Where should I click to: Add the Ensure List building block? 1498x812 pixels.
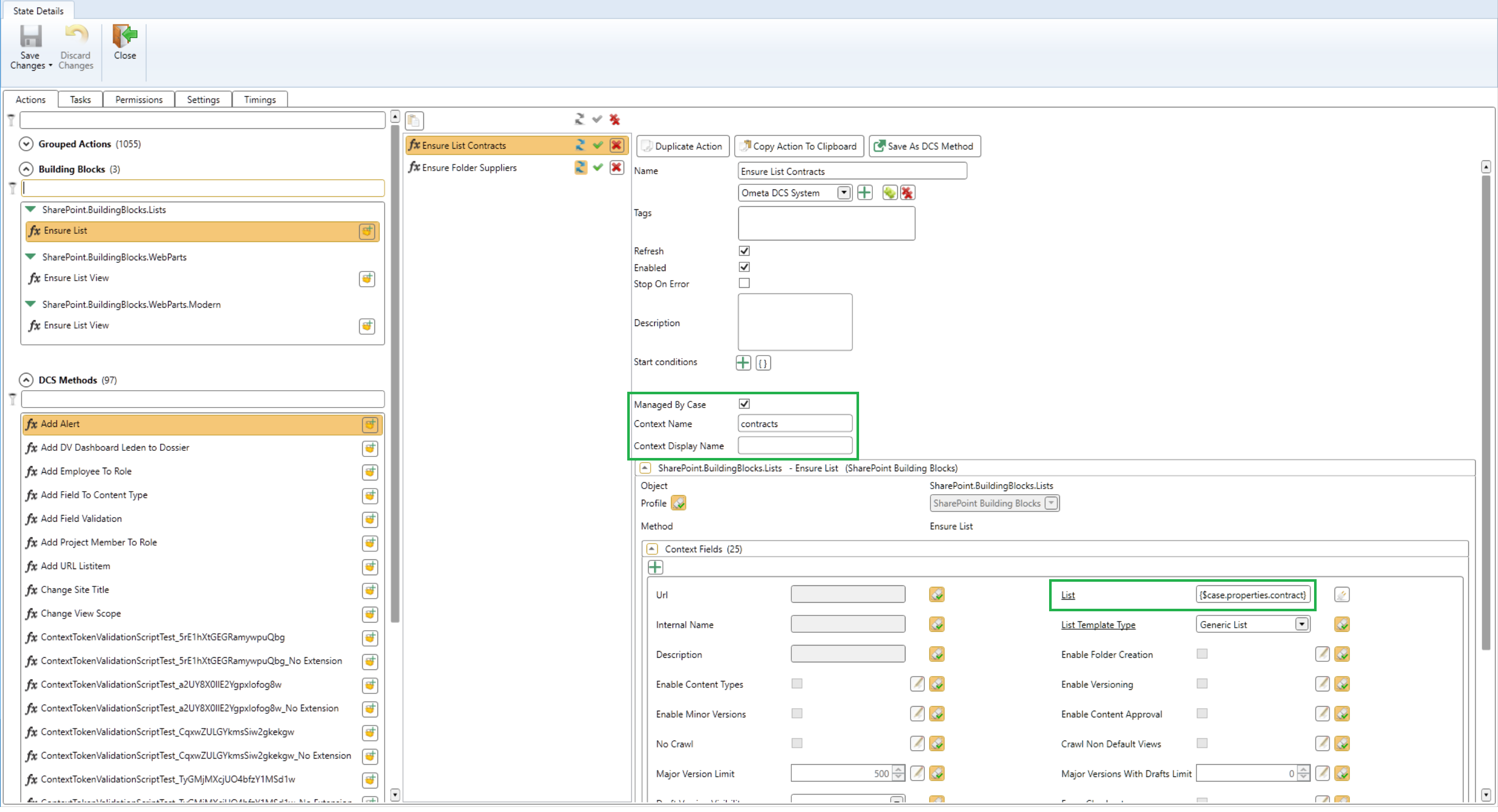pyautogui.click(x=366, y=232)
